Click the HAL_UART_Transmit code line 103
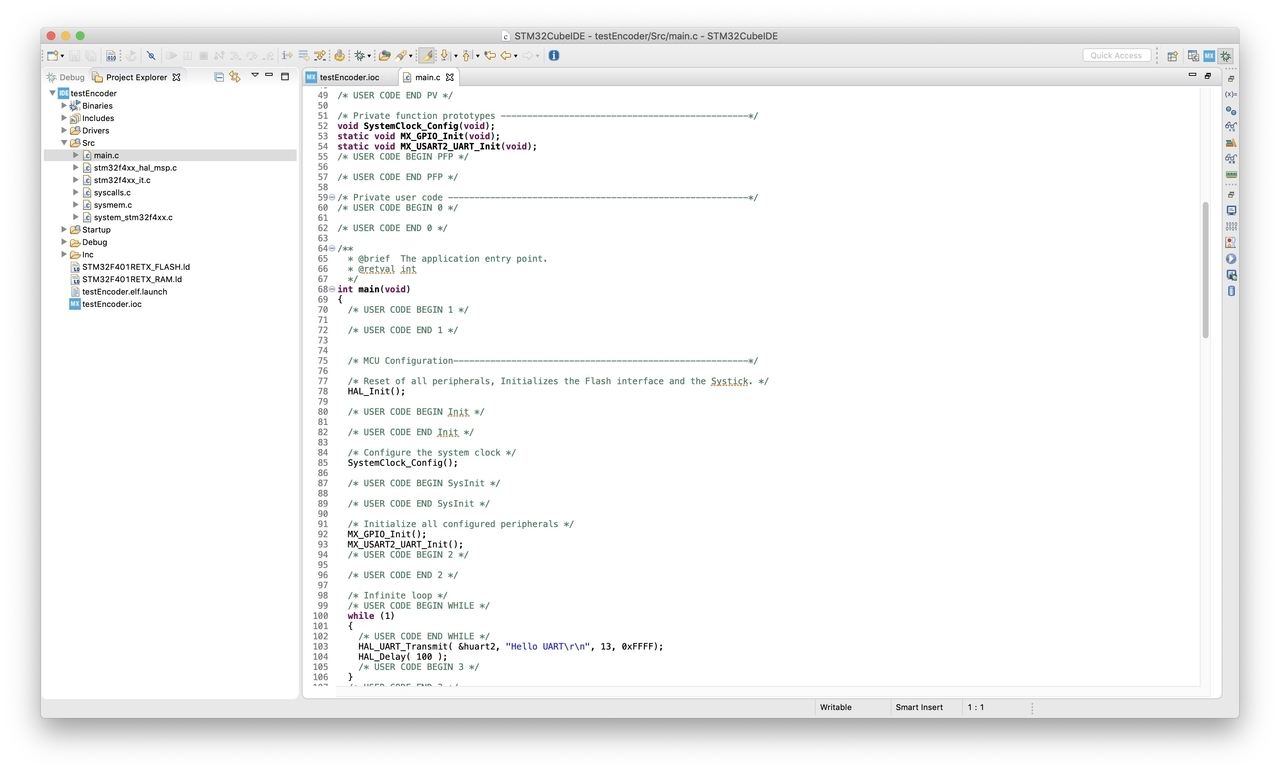The width and height of the screenshot is (1280, 772). pos(510,646)
